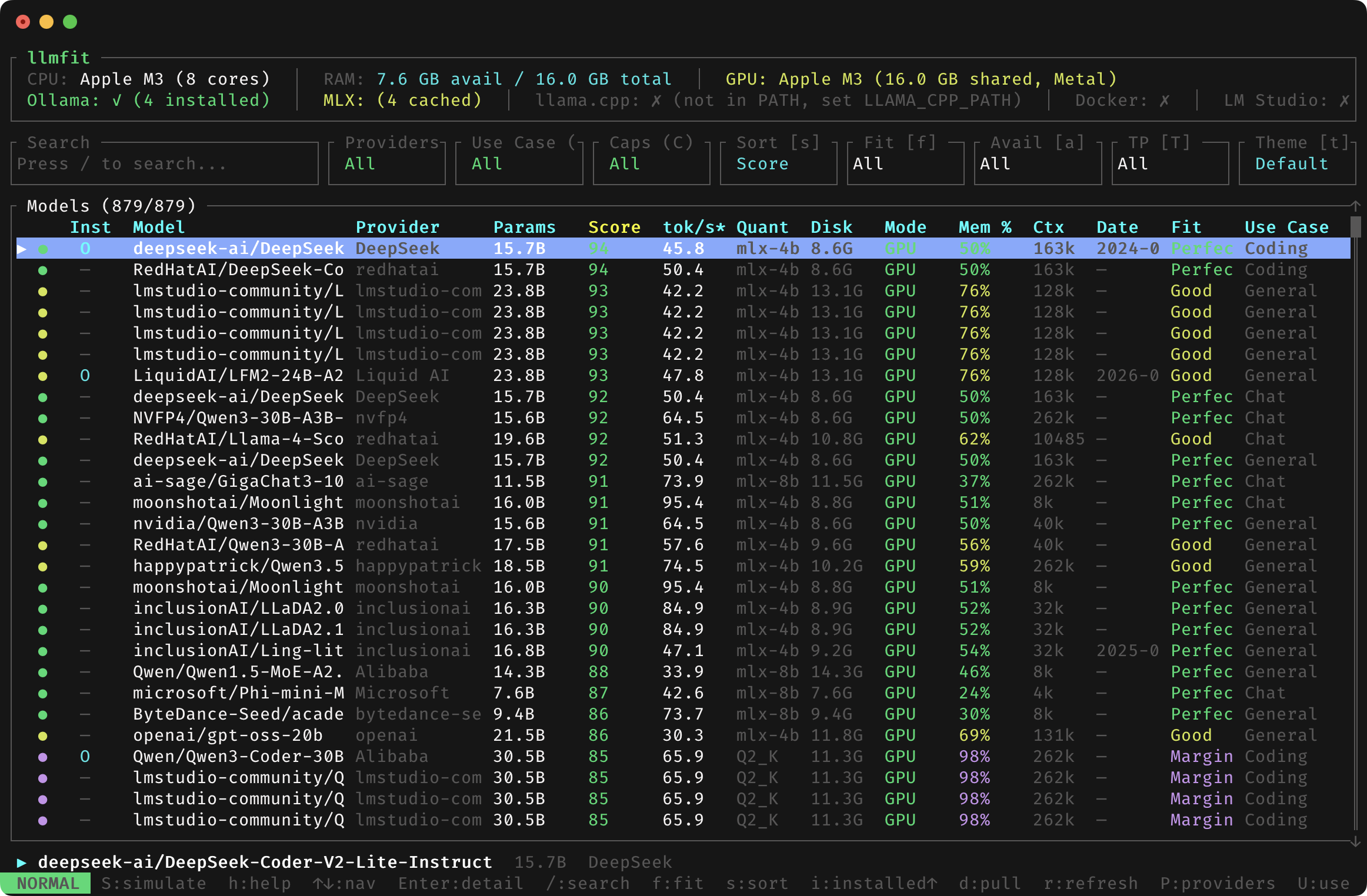Click the green maximize window button

click(70, 22)
